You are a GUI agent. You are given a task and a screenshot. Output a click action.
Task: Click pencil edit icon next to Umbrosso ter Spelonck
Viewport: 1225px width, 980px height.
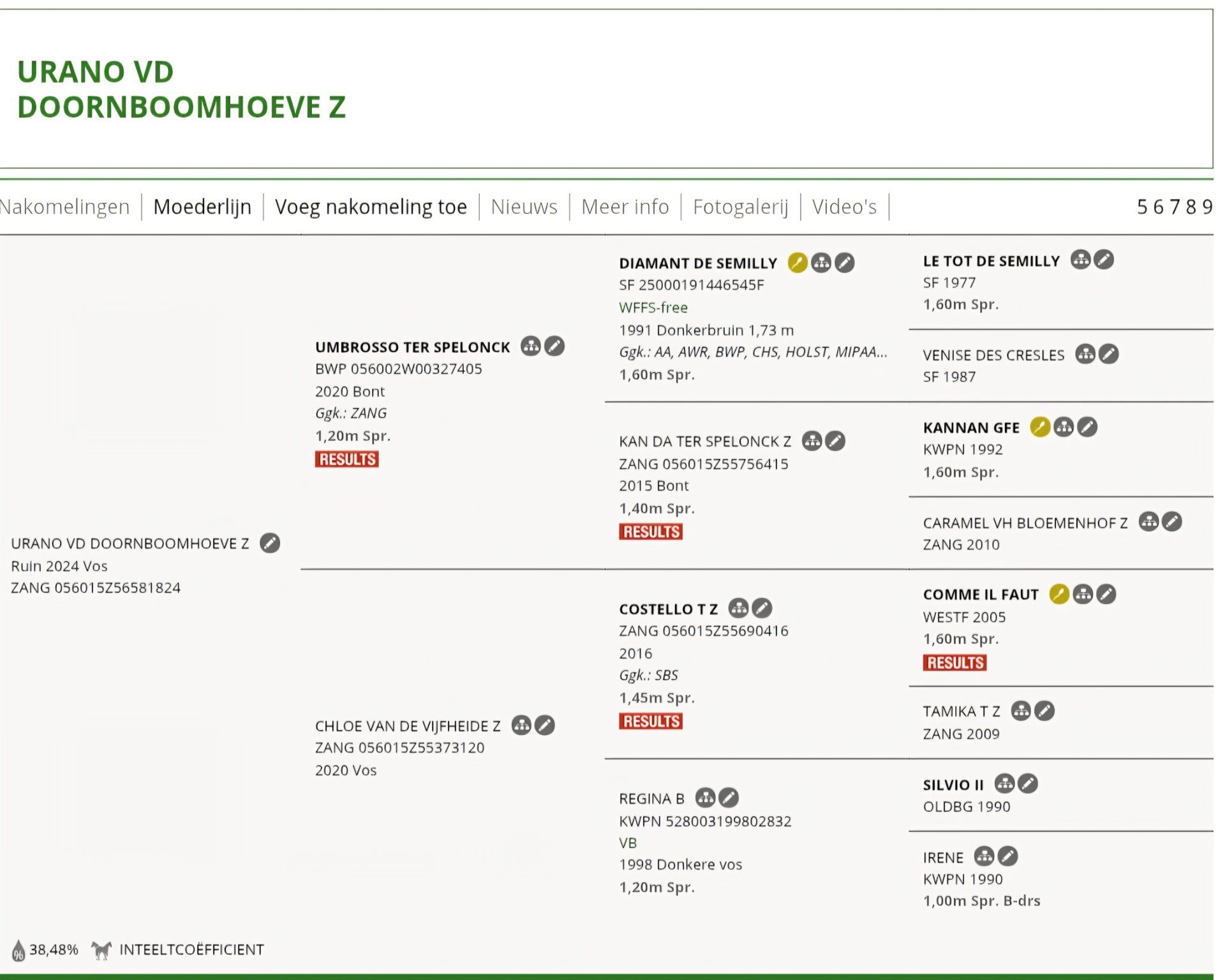pos(554,346)
